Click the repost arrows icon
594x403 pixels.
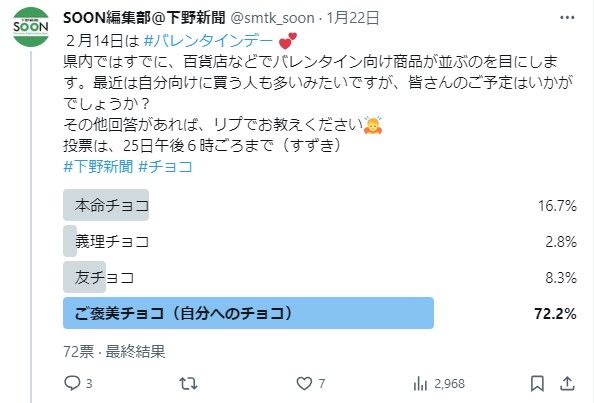(188, 384)
